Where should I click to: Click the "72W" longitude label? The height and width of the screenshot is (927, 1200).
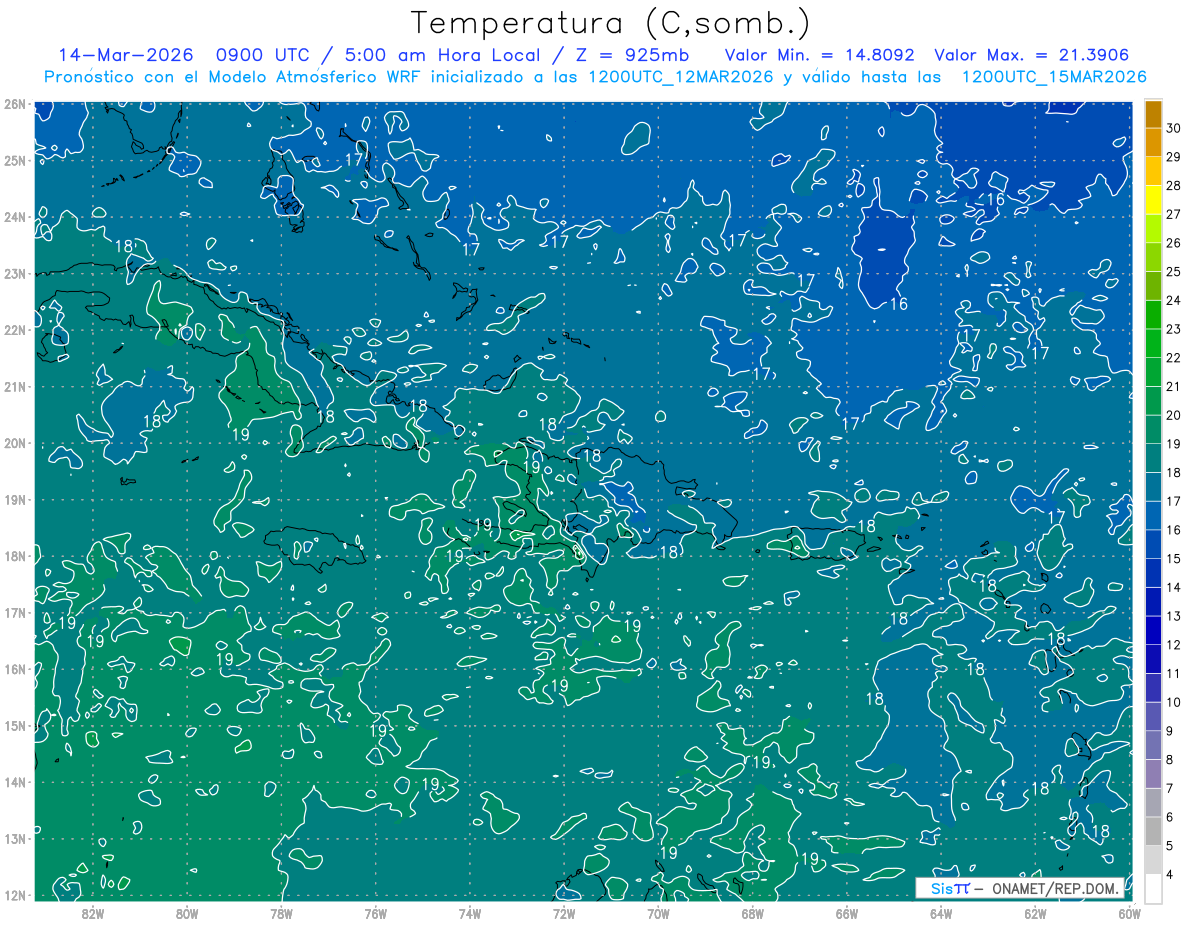tap(564, 913)
